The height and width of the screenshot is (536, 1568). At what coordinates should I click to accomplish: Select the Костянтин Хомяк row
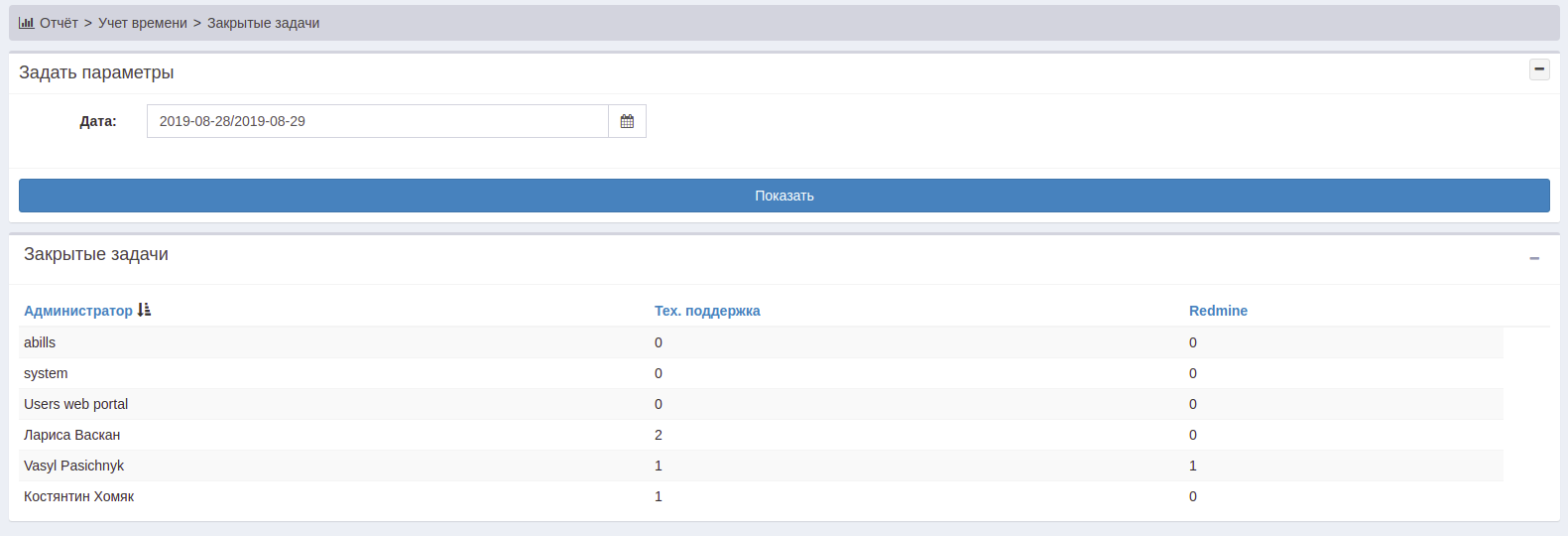click(x=79, y=496)
